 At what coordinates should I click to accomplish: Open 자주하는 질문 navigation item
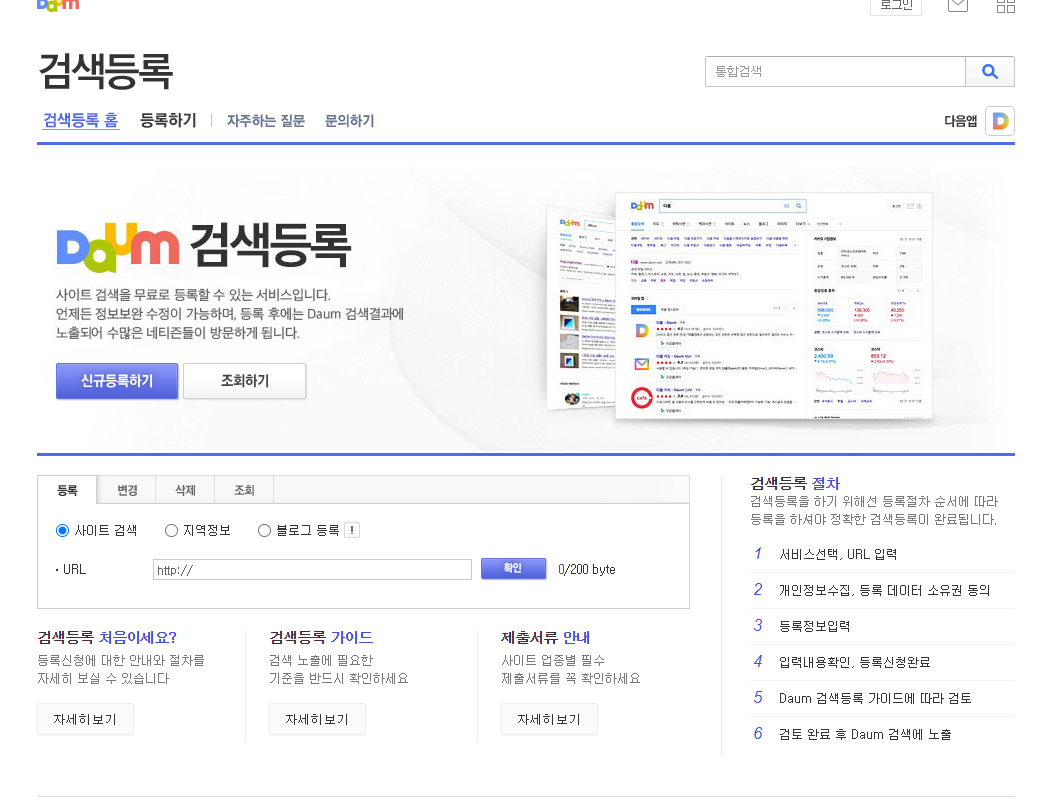266,120
